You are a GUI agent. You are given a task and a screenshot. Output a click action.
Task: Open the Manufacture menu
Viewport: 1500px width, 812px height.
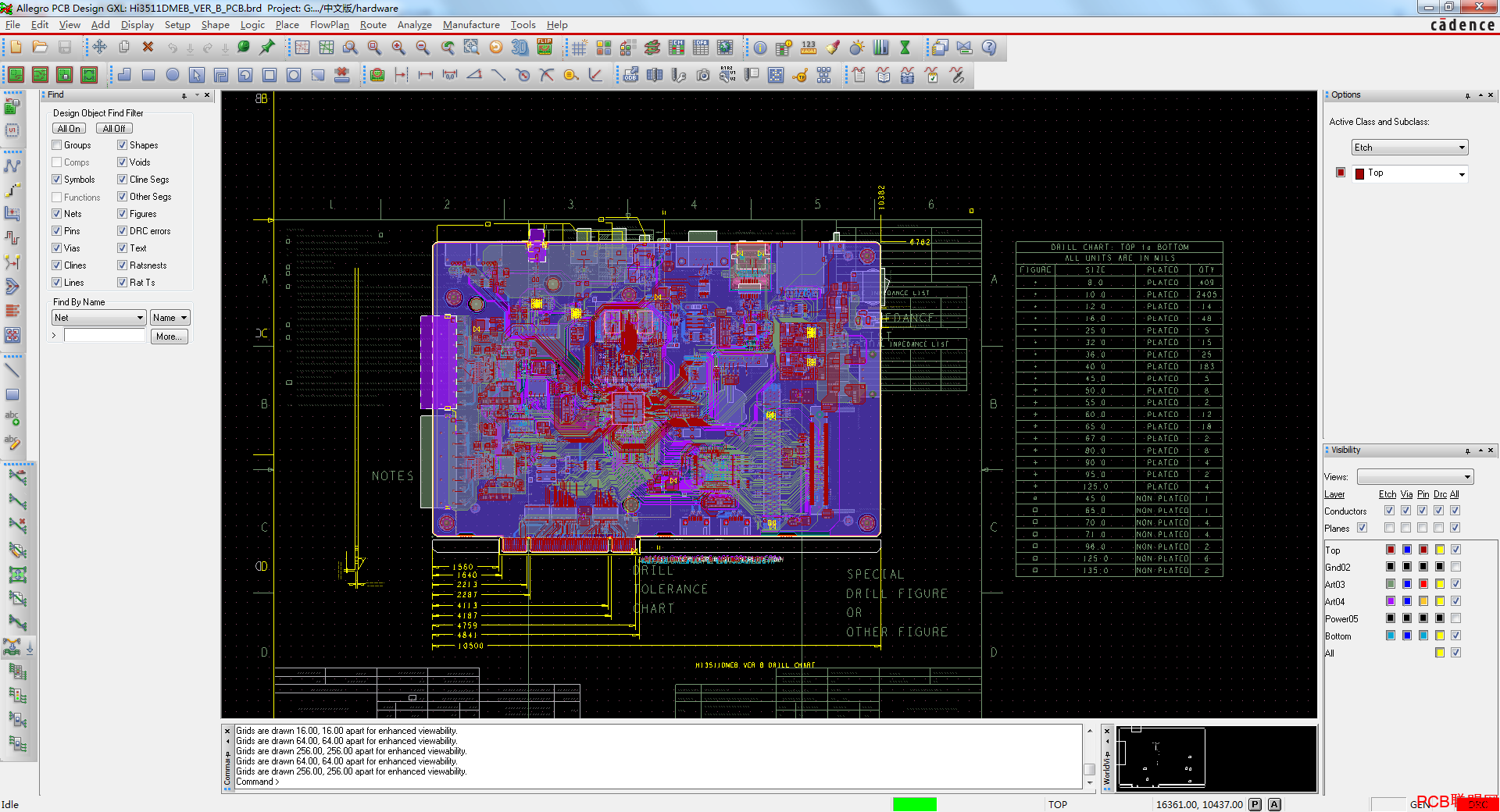click(x=471, y=25)
